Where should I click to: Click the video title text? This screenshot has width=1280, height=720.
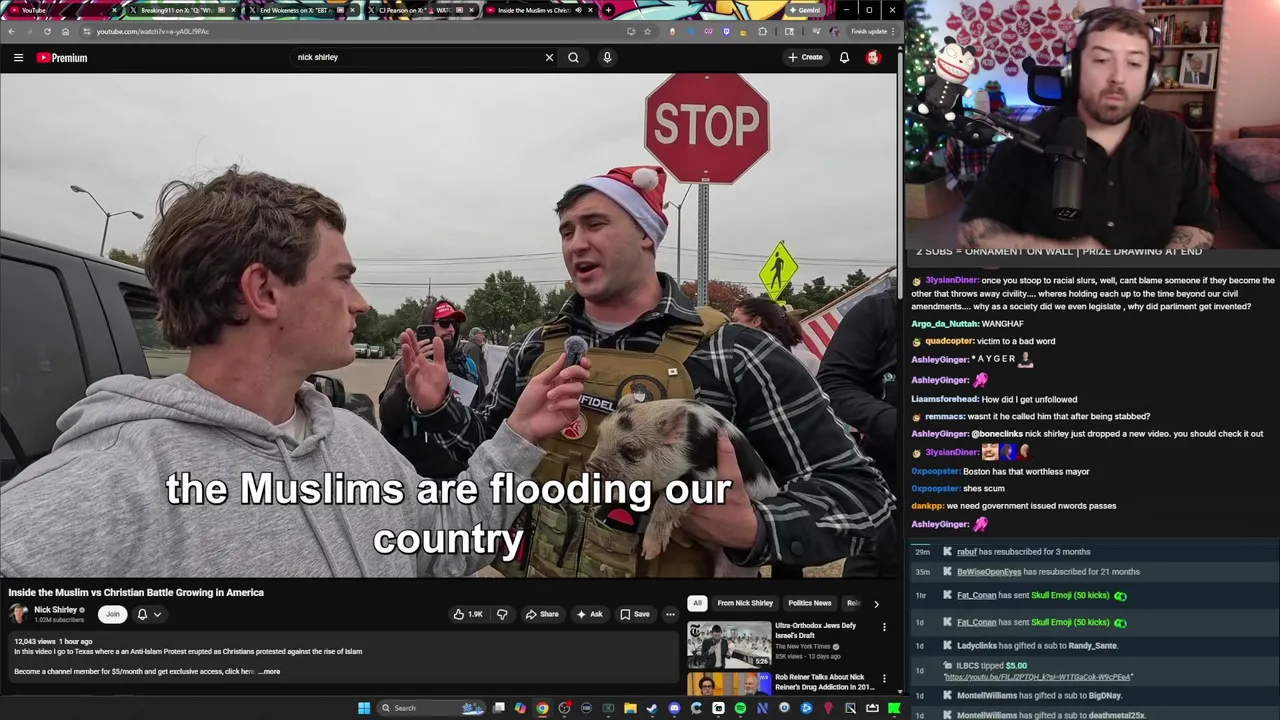coord(136,592)
